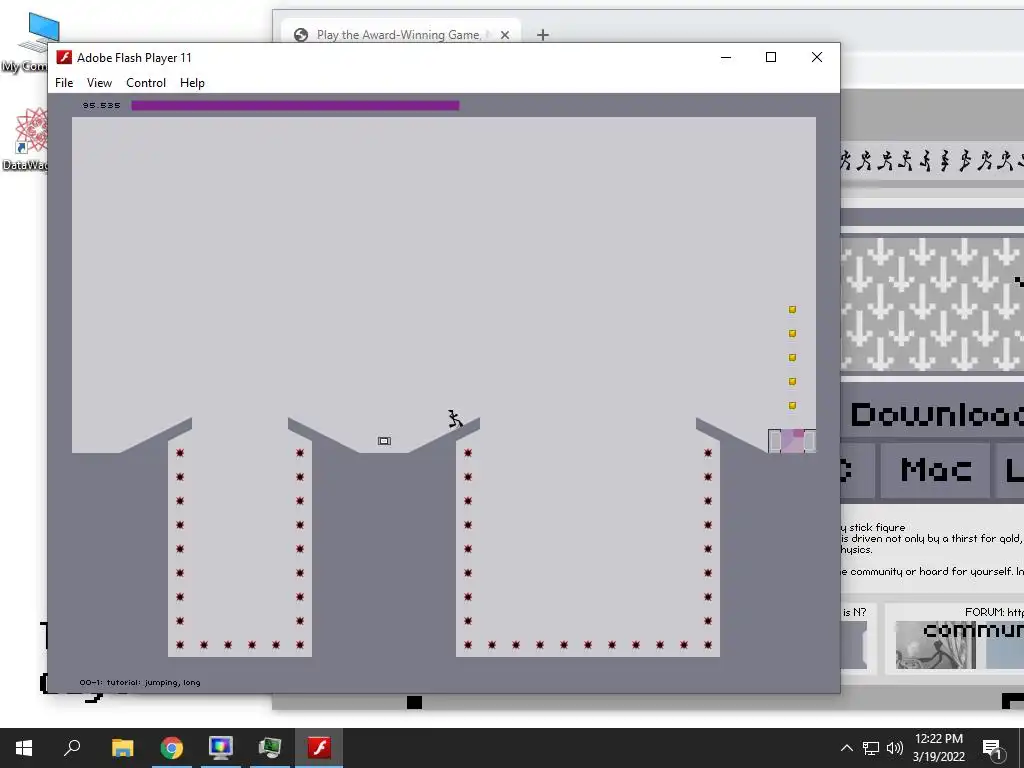Click the volume speaker tray icon
Viewport: 1024px width, 768px height.
(895, 748)
